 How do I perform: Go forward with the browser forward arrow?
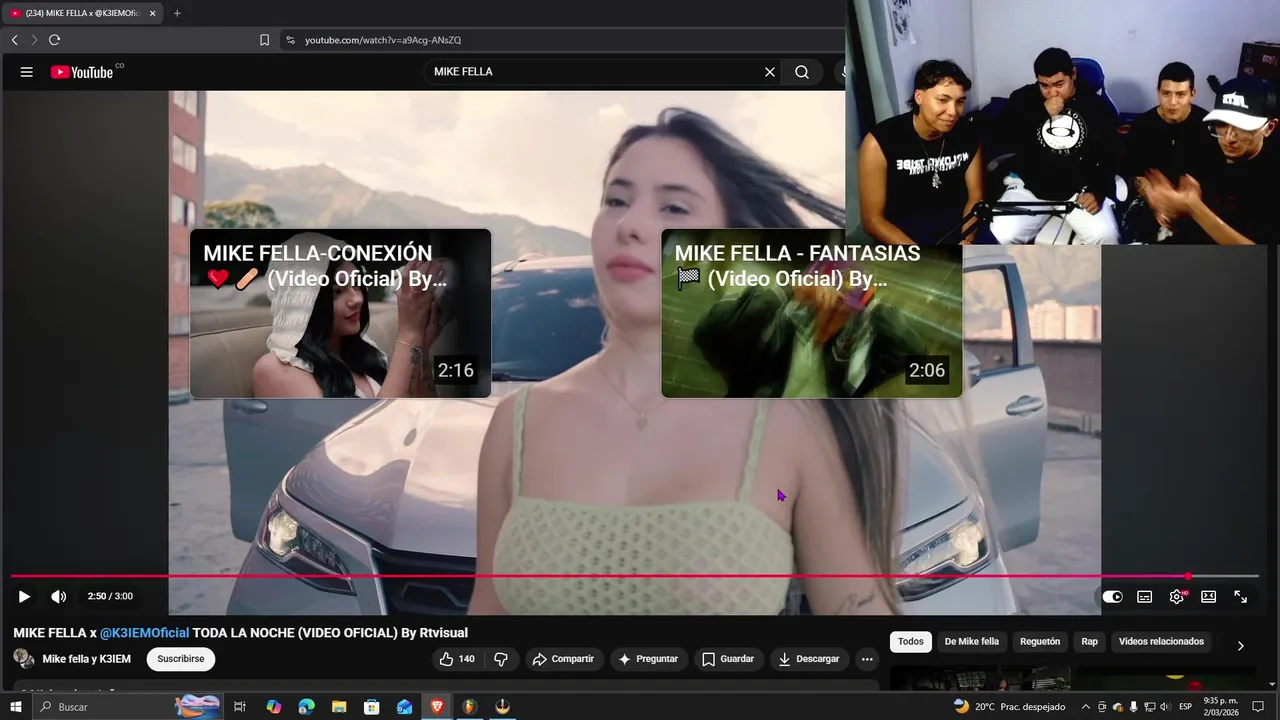[x=34, y=40]
